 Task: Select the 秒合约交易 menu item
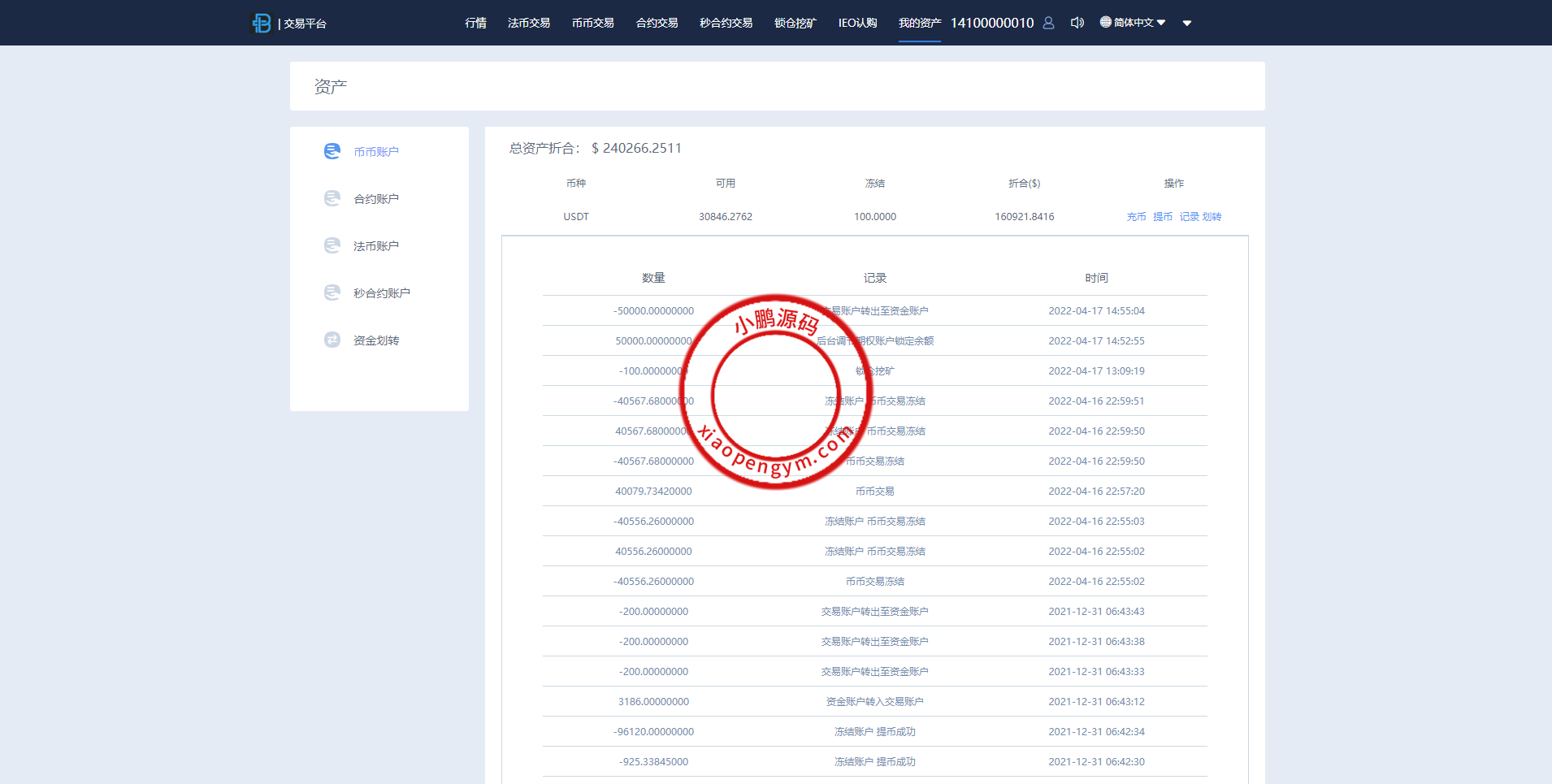(726, 23)
